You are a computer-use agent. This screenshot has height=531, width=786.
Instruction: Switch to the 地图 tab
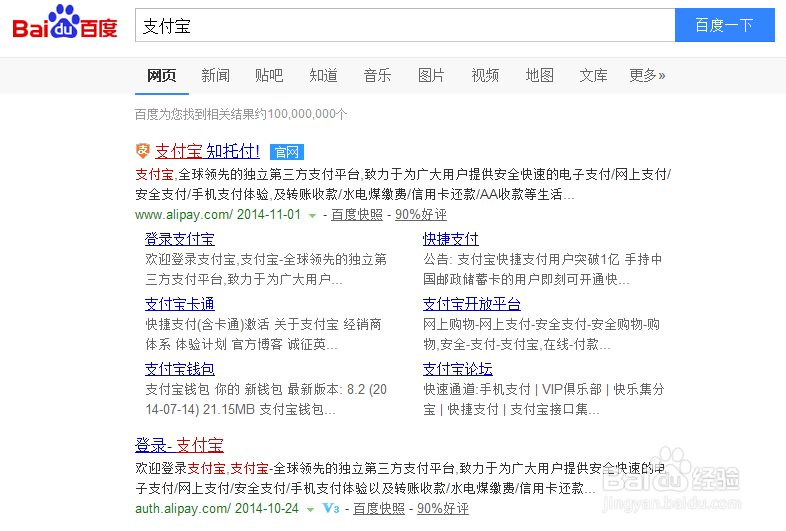click(x=539, y=75)
